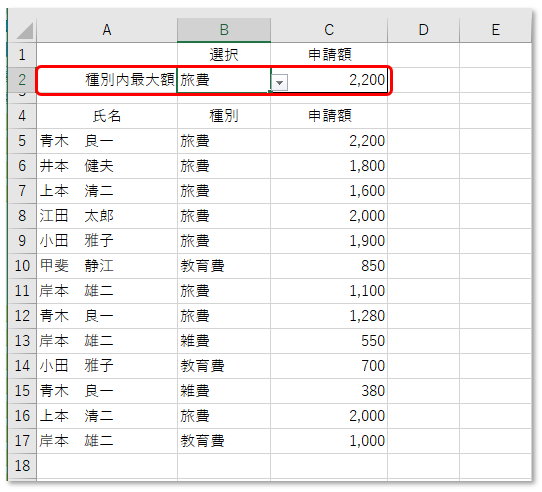Select the 選択 header cell in B1
Screen dimensions: 542x492
224,55
